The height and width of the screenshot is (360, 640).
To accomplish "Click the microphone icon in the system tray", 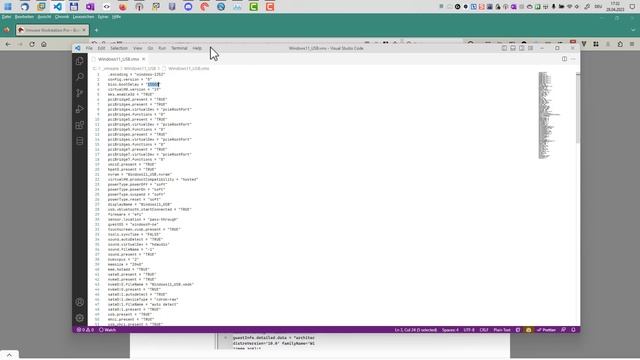I will 553,7.
